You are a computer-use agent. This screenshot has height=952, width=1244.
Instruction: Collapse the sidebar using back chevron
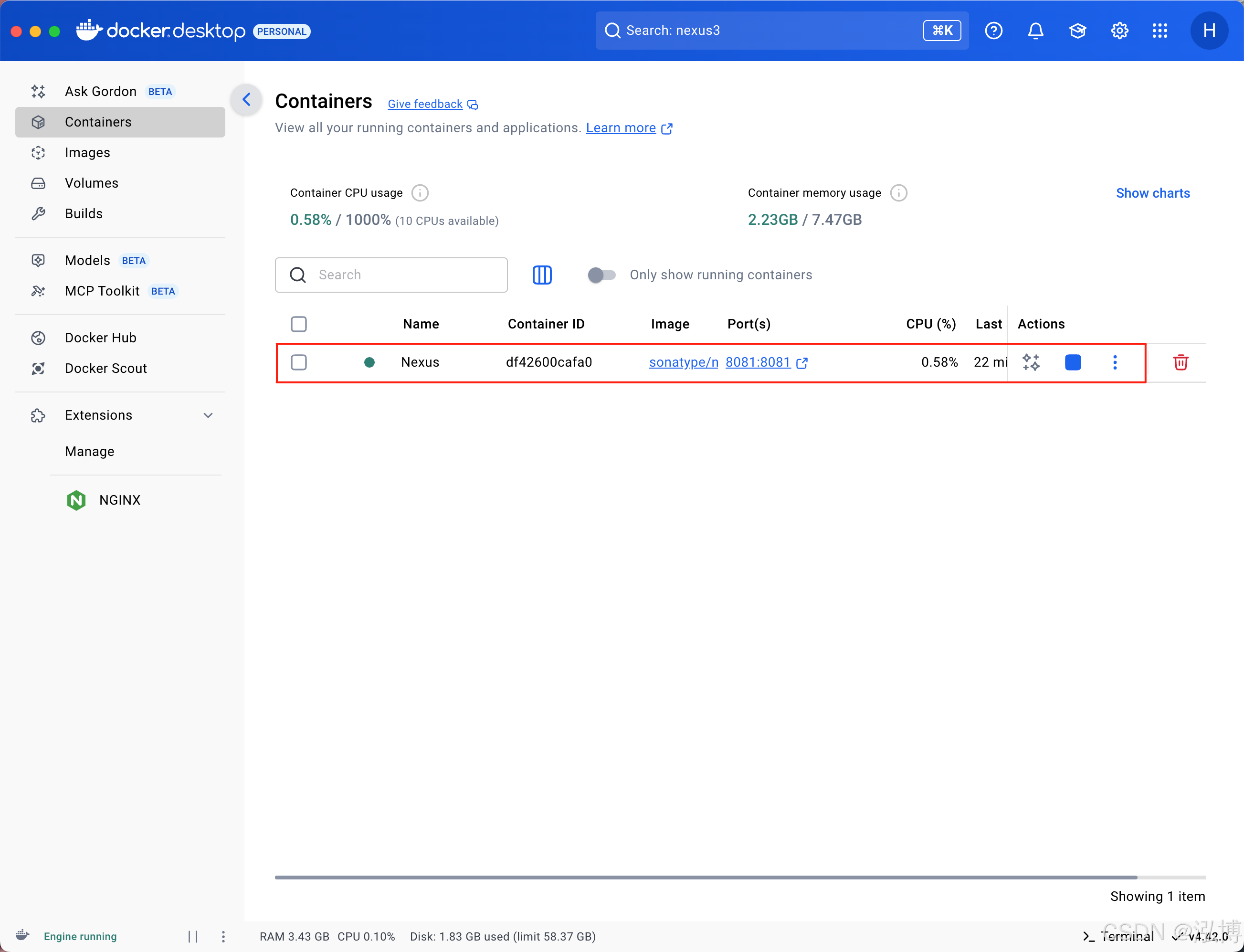click(246, 100)
